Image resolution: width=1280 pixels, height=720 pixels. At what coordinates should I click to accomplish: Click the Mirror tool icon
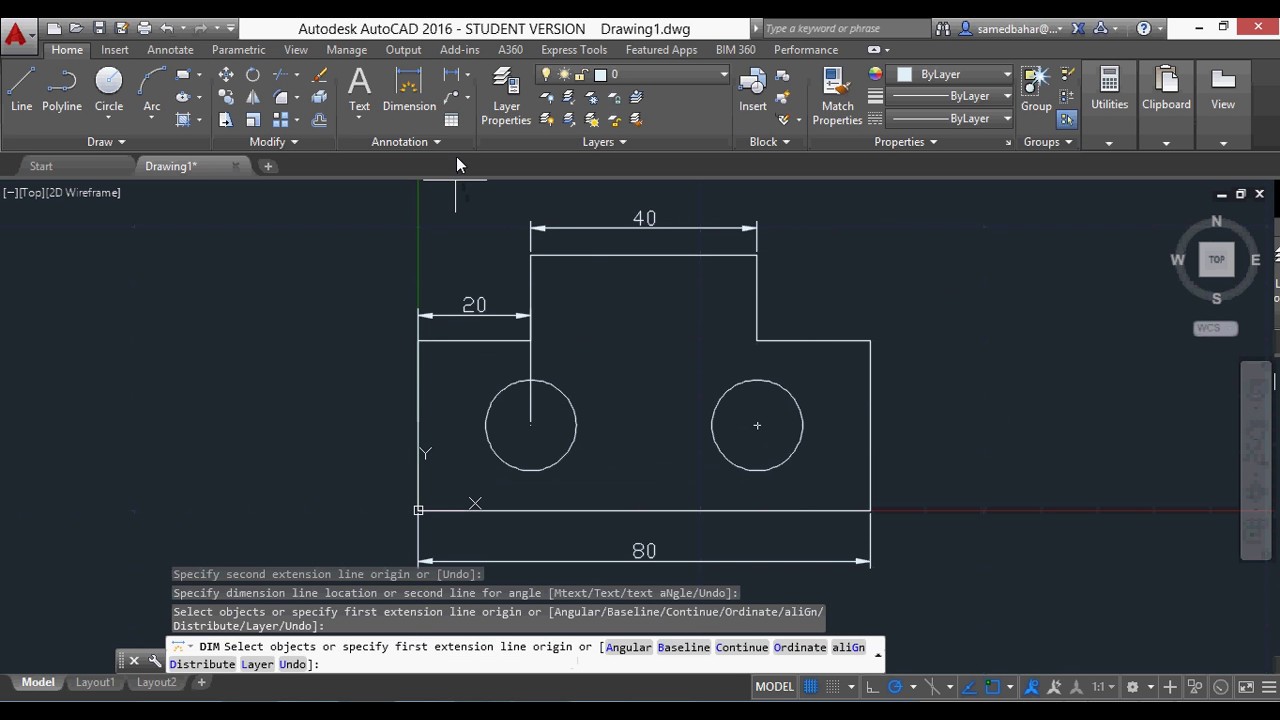point(253,97)
